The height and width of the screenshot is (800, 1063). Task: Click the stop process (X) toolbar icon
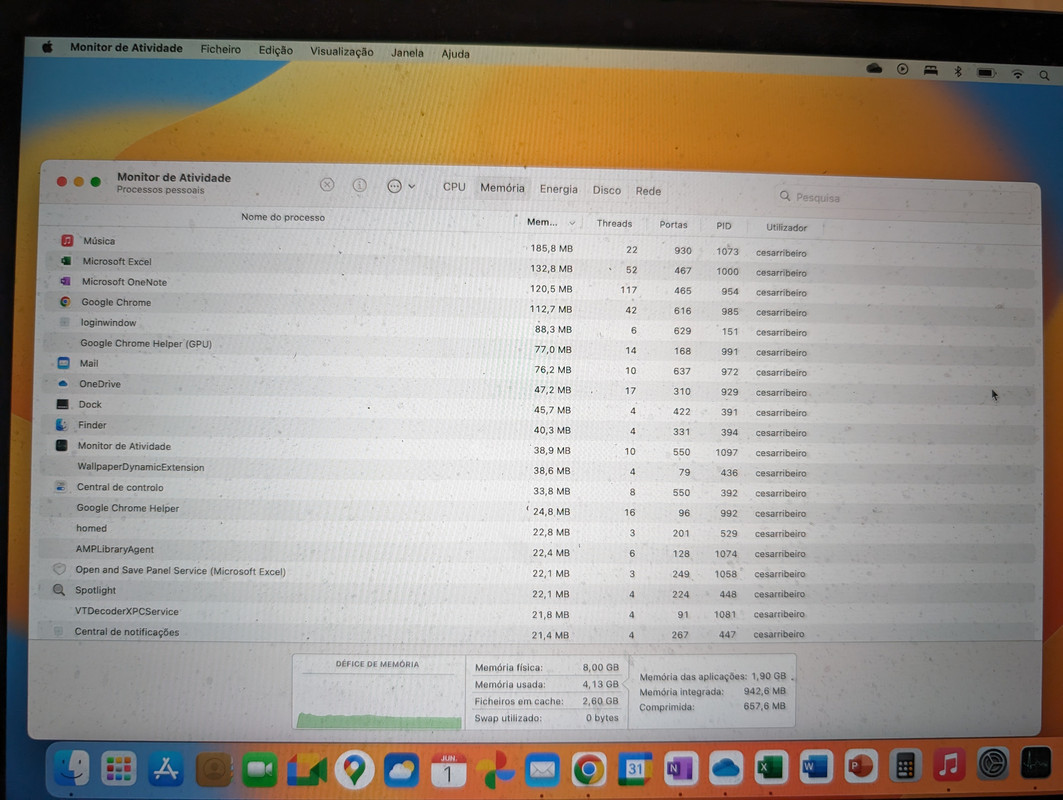pyautogui.click(x=327, y=184)
